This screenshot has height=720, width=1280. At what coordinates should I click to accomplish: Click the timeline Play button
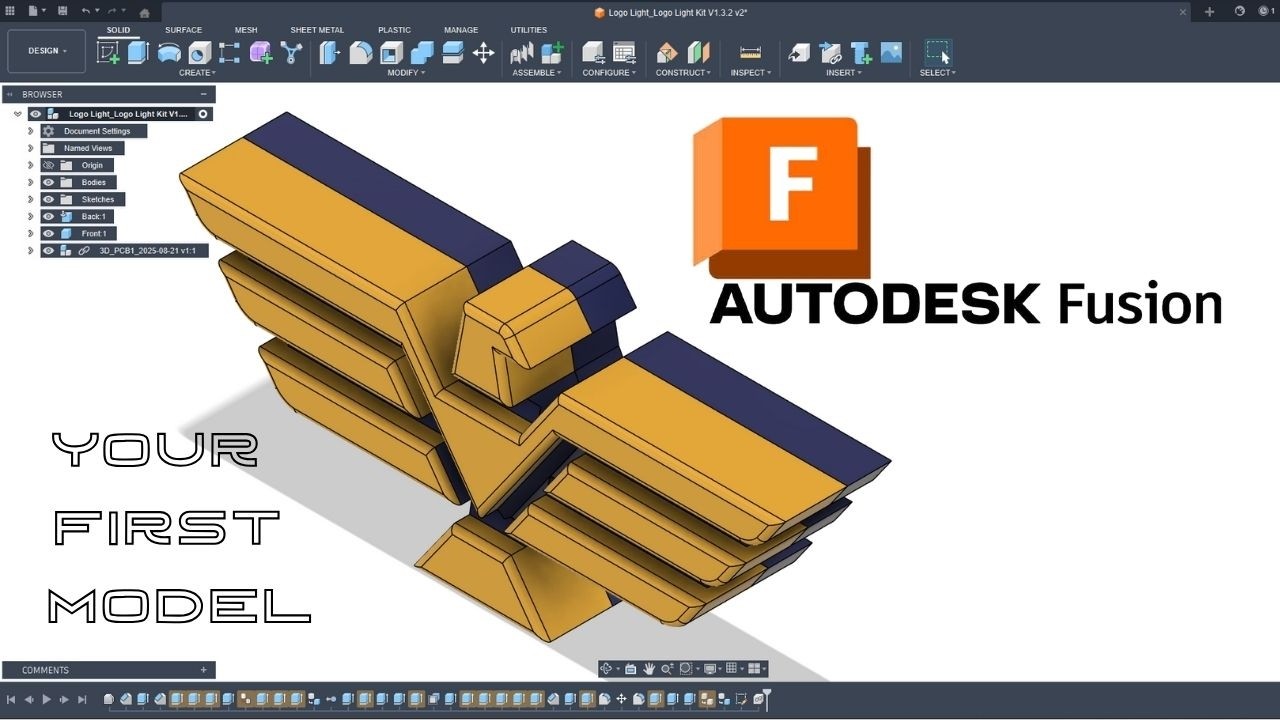pos(46,699)
